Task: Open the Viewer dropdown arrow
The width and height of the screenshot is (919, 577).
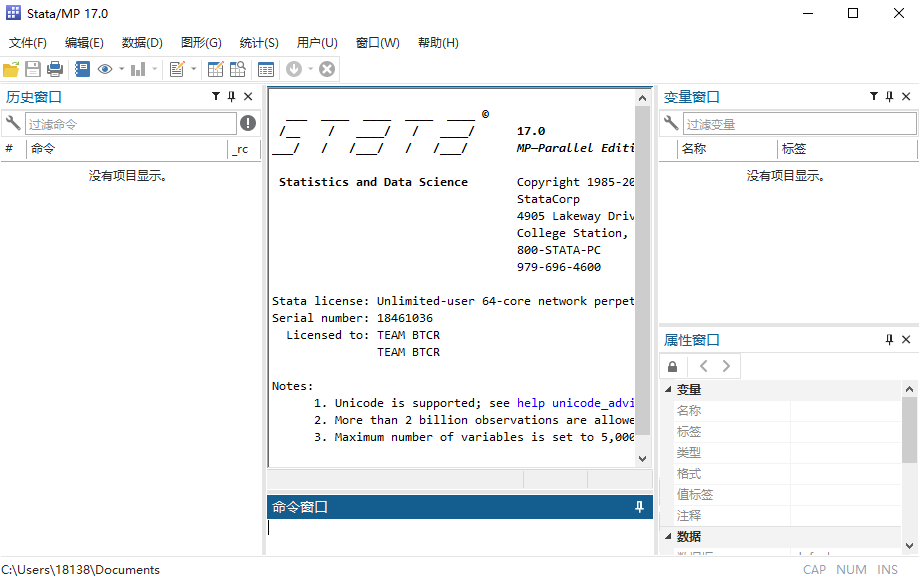Action: point(121,69)
